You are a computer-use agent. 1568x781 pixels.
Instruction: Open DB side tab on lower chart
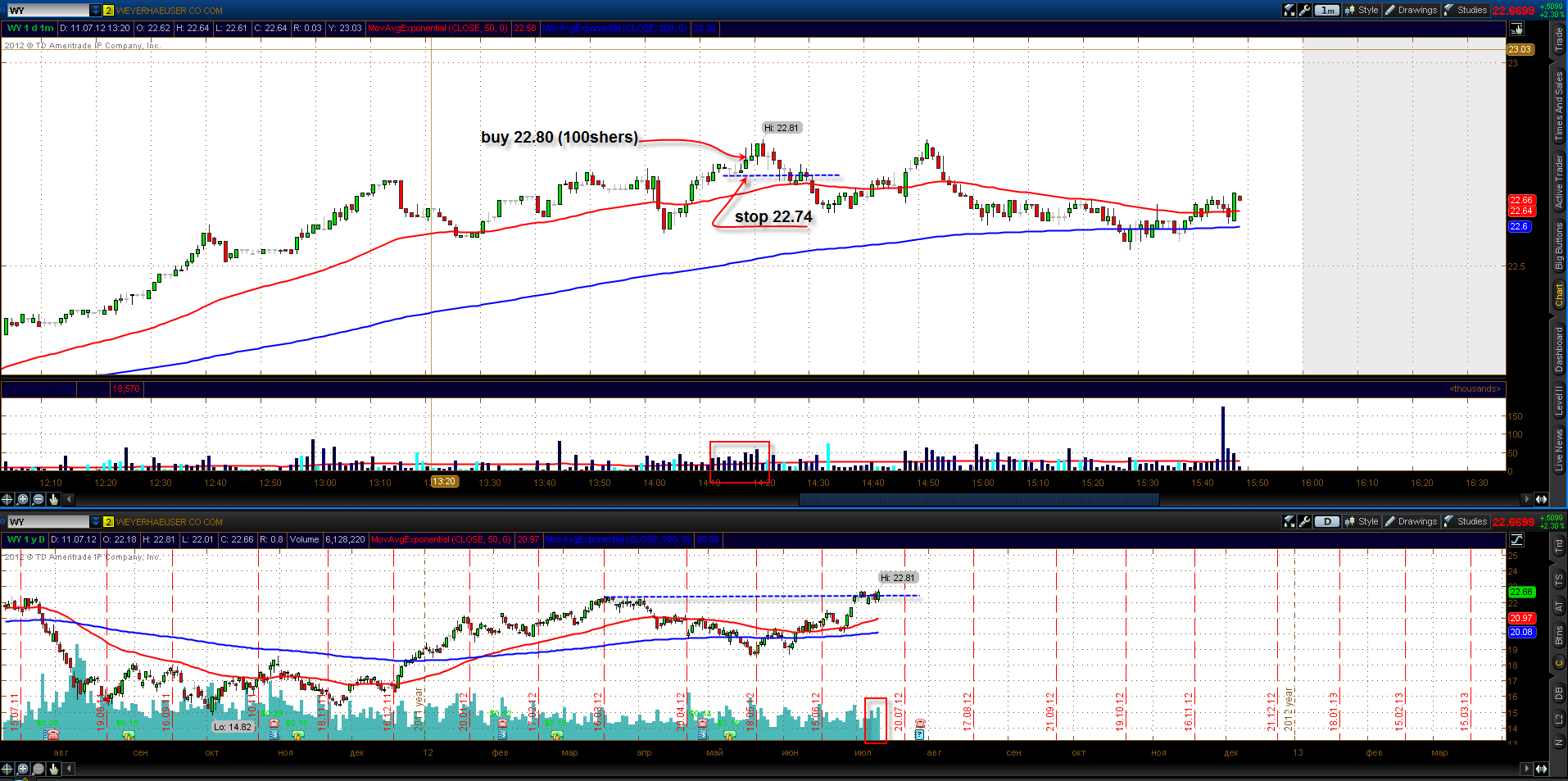coord(1559,693)
